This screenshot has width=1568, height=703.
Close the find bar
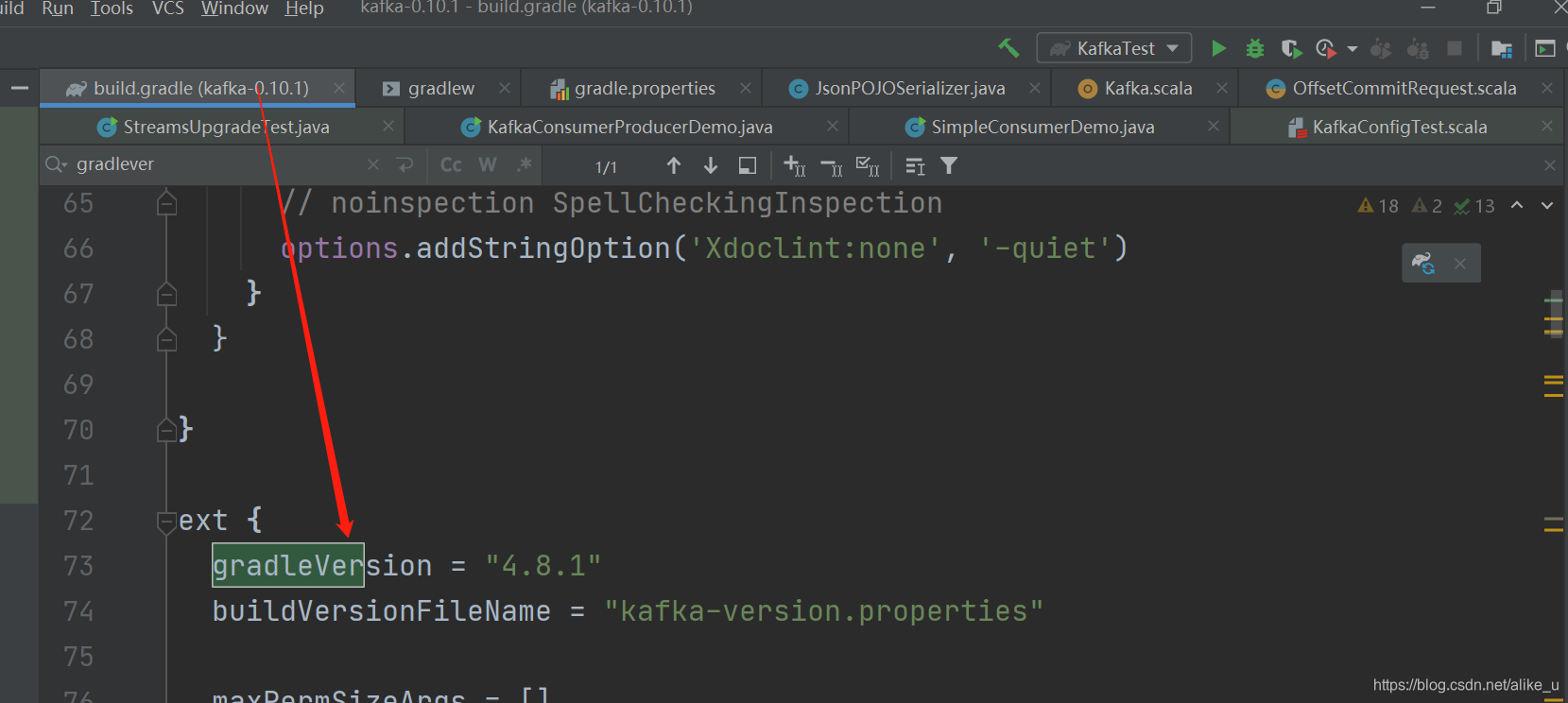[1550, 165]
